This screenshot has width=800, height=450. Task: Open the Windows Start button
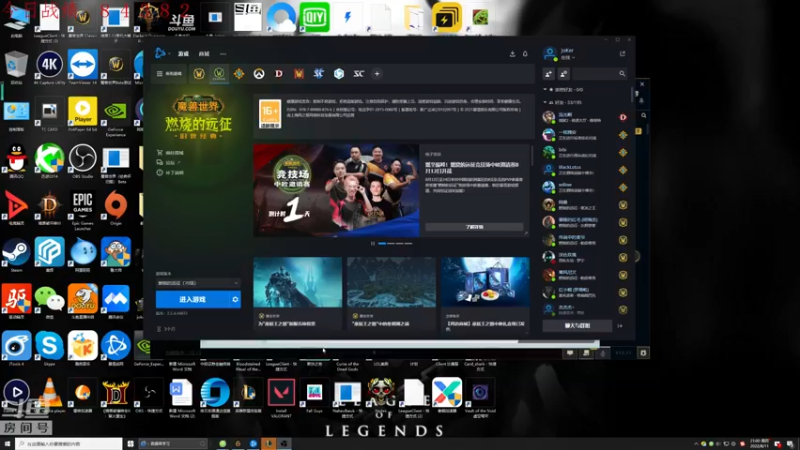coord(7,444)
